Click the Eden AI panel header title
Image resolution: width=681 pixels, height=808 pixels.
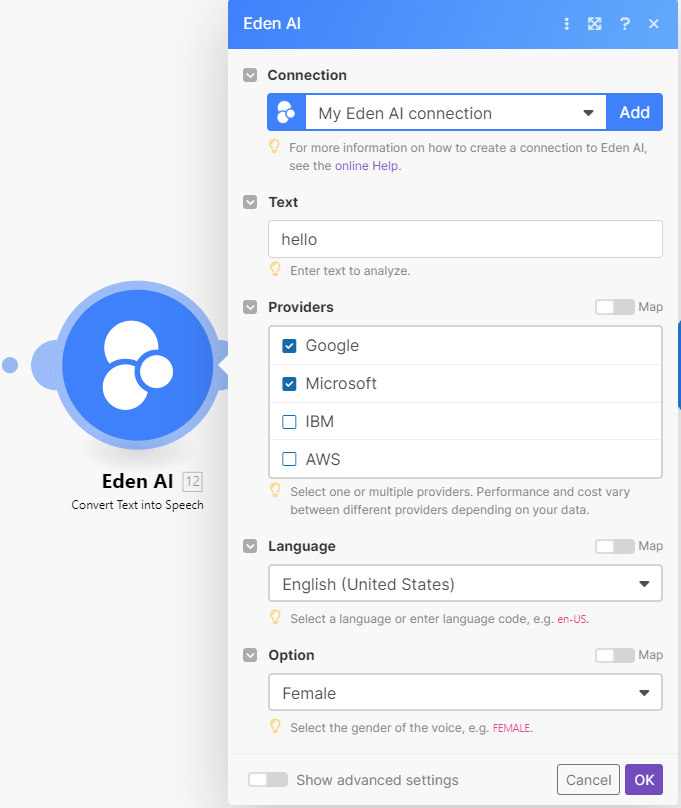(272, 24)
